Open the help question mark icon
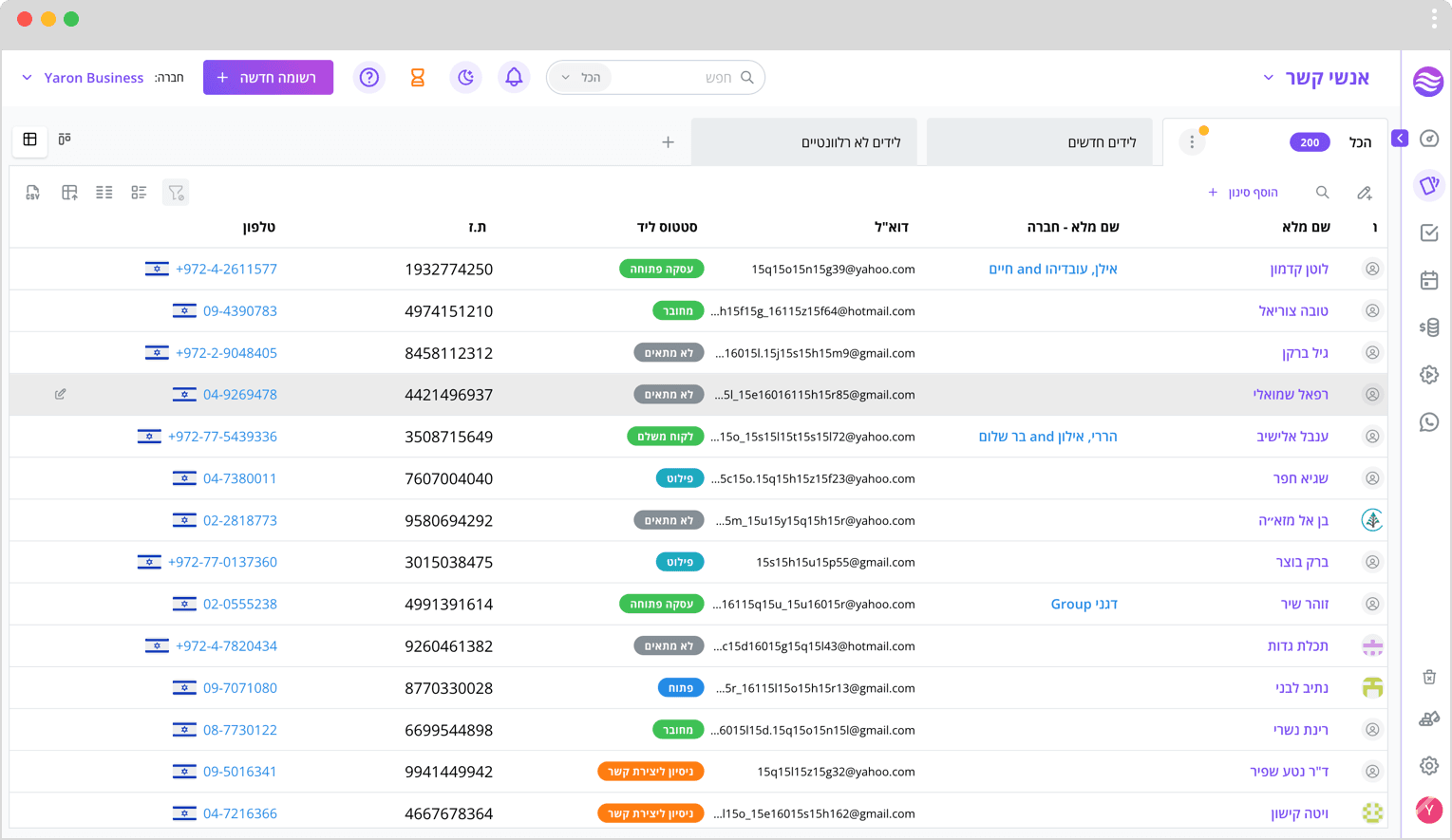The height and width of the screenshot is (840, 1452). [x=369, y=78]
